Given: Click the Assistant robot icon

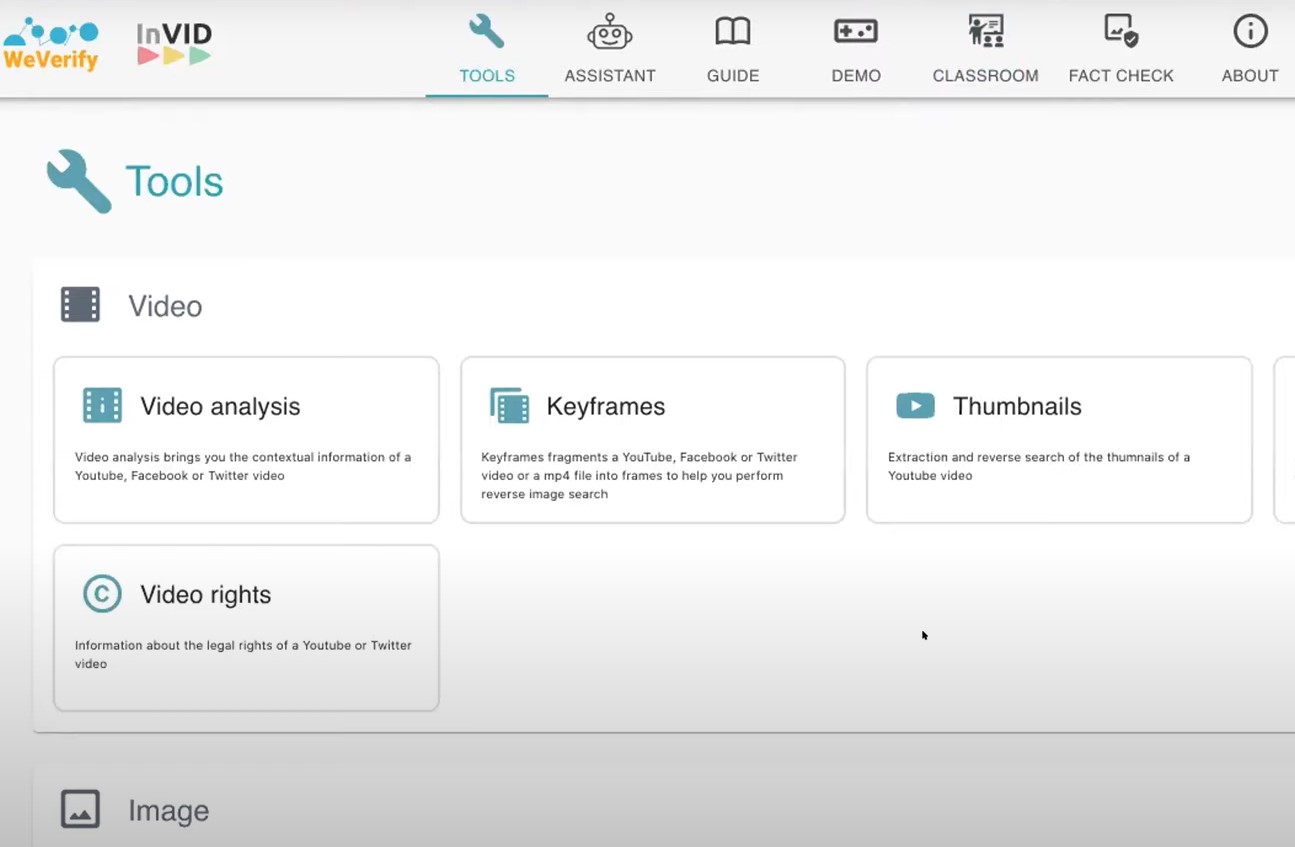Looking at the screenshot, I should [x=610, y=31].
